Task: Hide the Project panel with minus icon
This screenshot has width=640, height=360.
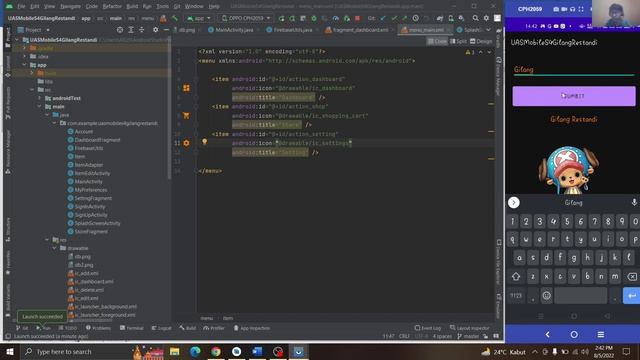Action: click(x=166, y=30)
